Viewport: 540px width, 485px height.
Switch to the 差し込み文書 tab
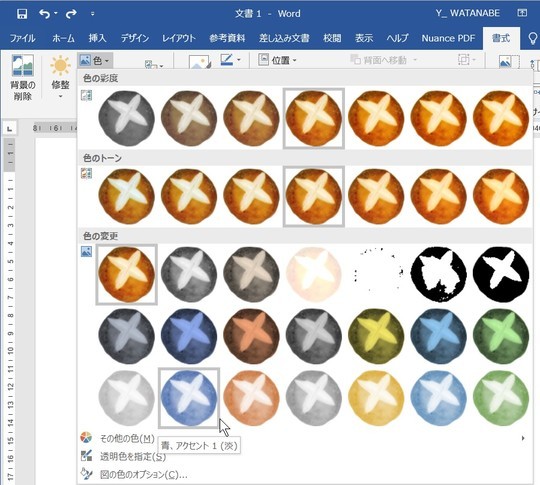(x=284, y=38)
